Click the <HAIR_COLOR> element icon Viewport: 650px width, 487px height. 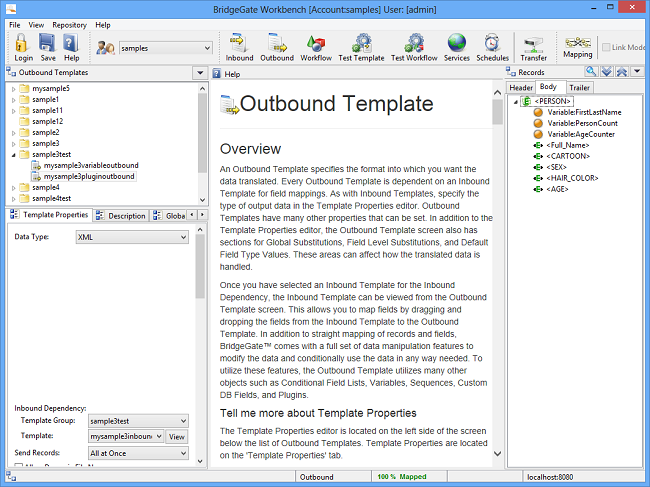tap(538, 178)
